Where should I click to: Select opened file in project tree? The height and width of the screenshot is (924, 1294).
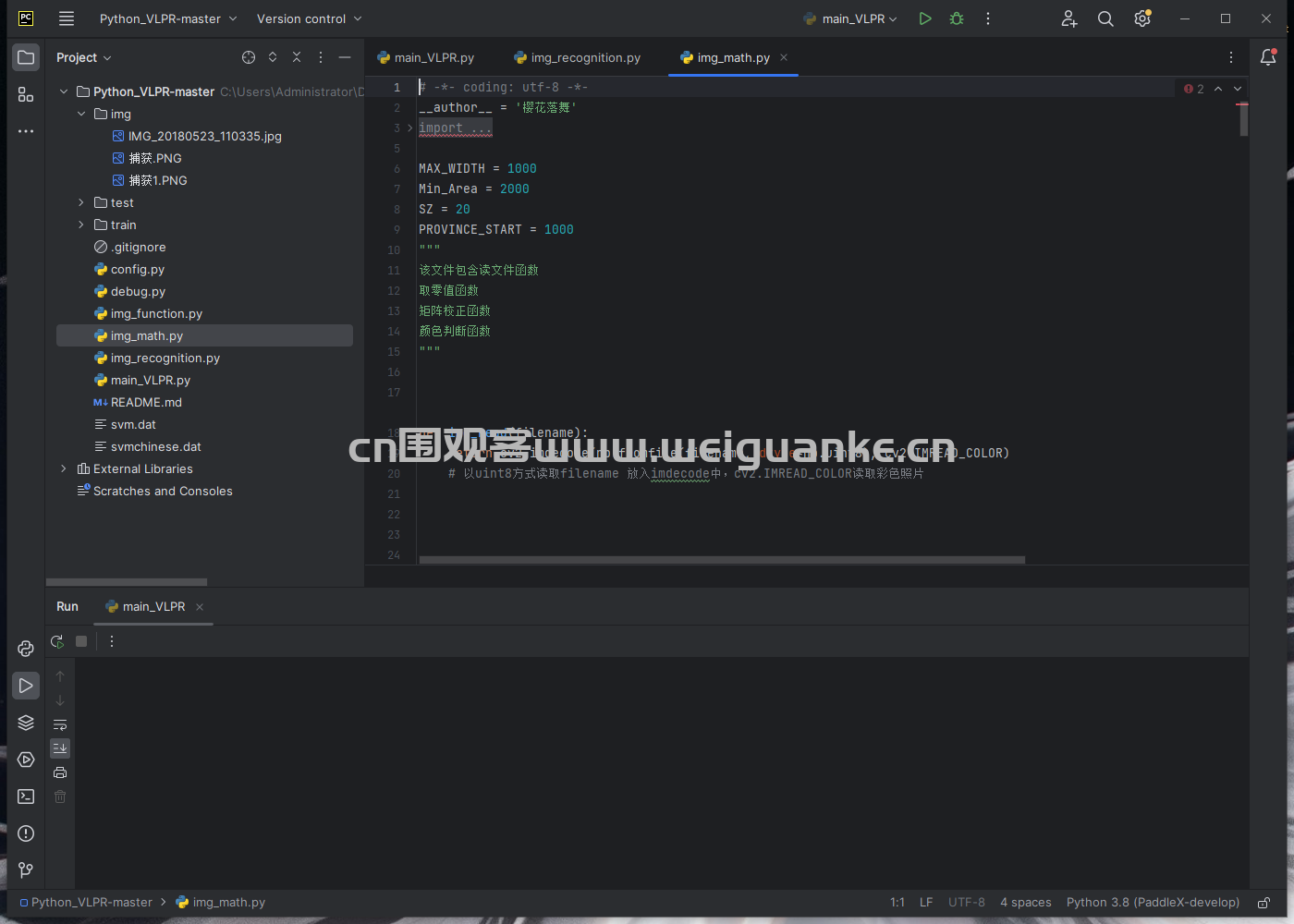249,57
